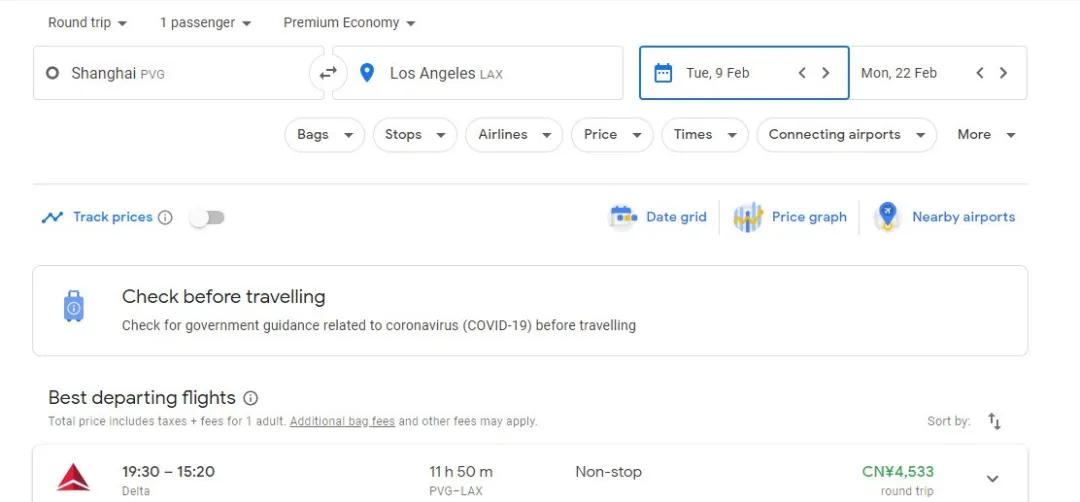The height and width of the screenshot is (502, 1080).
Task: Click the Date grid calendar icon
Action: (x=623, y=217)
